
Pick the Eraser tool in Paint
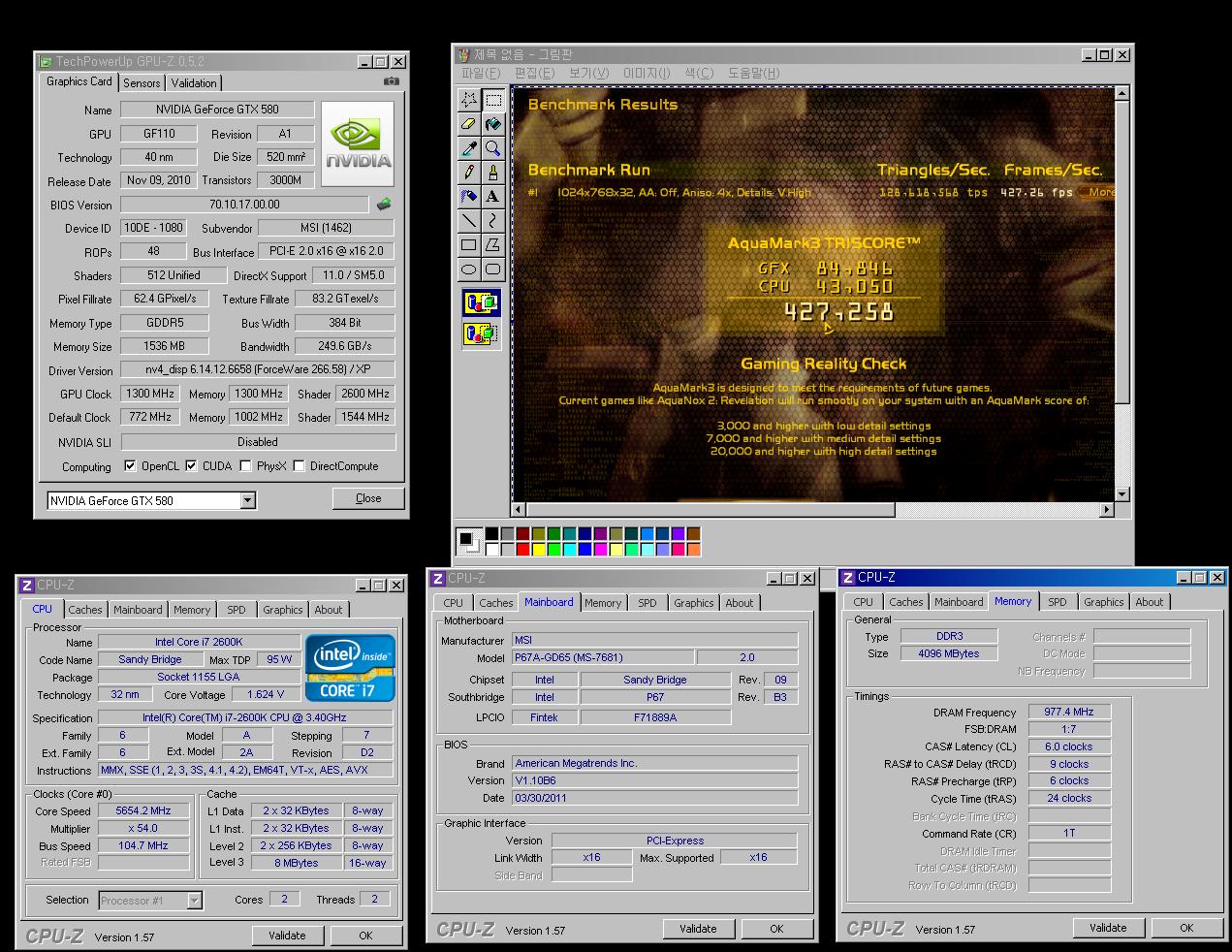[x=469, y=124]
